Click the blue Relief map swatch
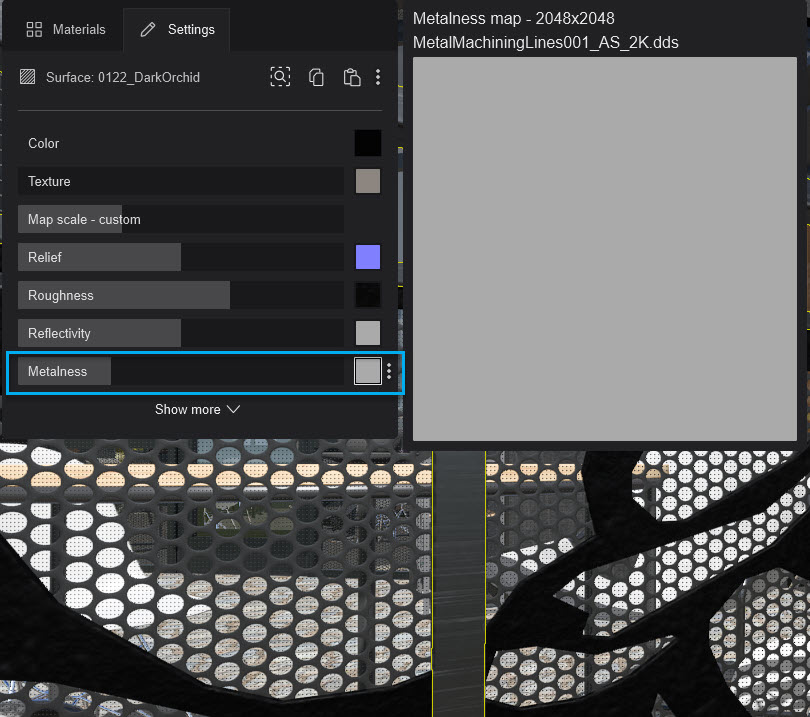This screenshot has width=810, height=717. pos(368,257)
